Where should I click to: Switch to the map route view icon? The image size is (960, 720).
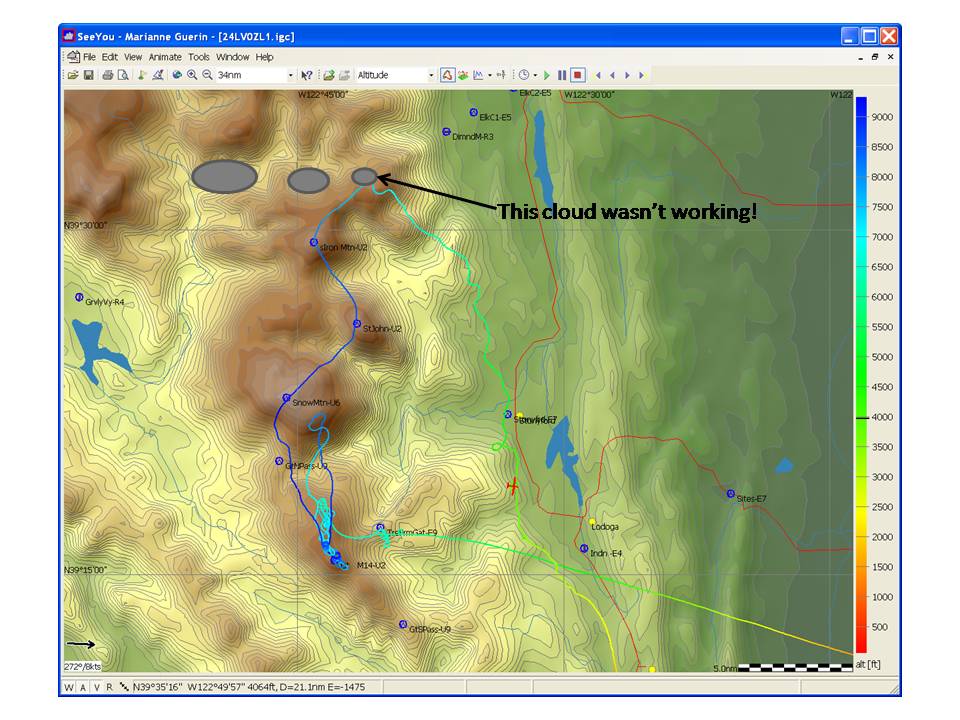[447, 75]
